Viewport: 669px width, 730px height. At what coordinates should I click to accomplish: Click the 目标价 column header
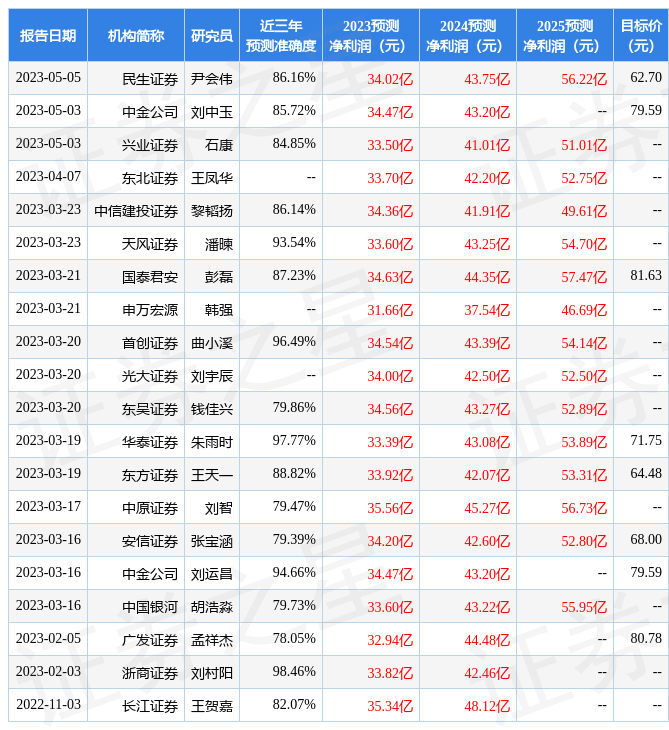point(641,35)
